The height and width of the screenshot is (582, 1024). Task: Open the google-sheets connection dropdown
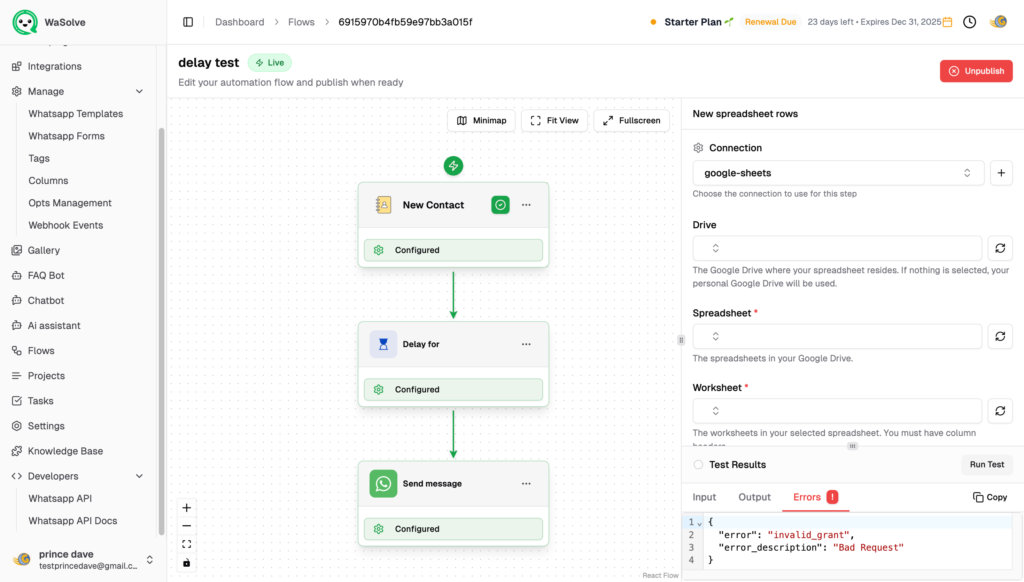point(837,173)
